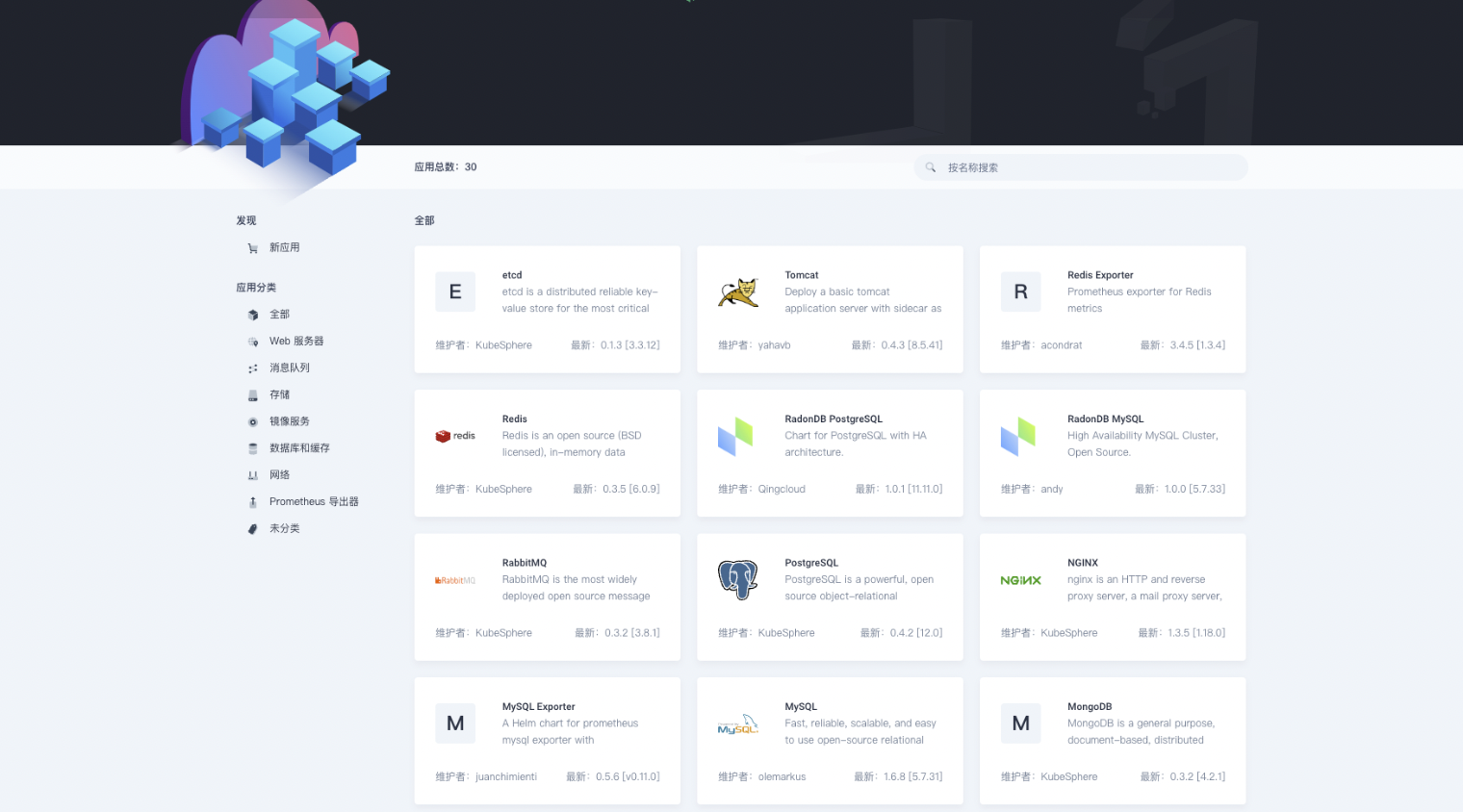The height and width of the screenshot is (812, 1463).
Task: Click RadonDB MySQL version 1.0.0 [5.7.33]
Action: (1194, 490)
